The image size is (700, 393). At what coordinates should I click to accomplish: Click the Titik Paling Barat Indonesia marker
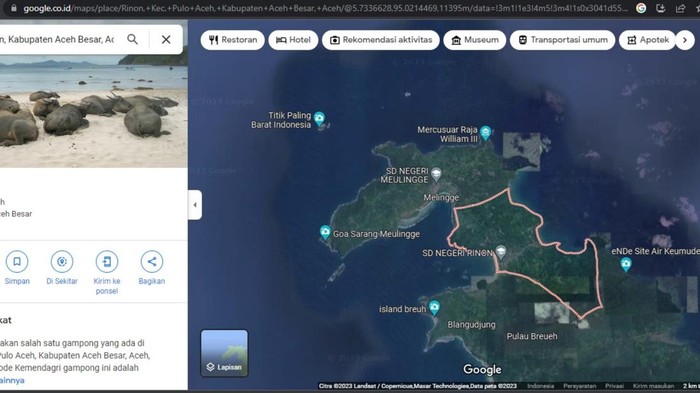click(319, 118)
